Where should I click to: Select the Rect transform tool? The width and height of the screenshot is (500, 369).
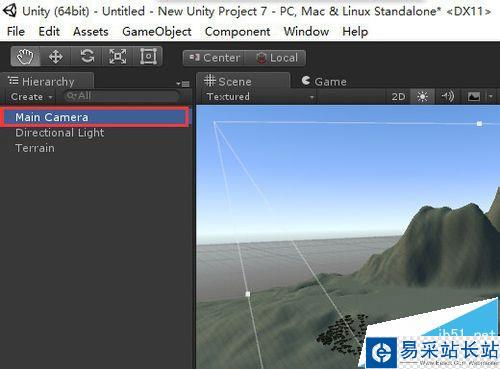[x=148, y=56]
